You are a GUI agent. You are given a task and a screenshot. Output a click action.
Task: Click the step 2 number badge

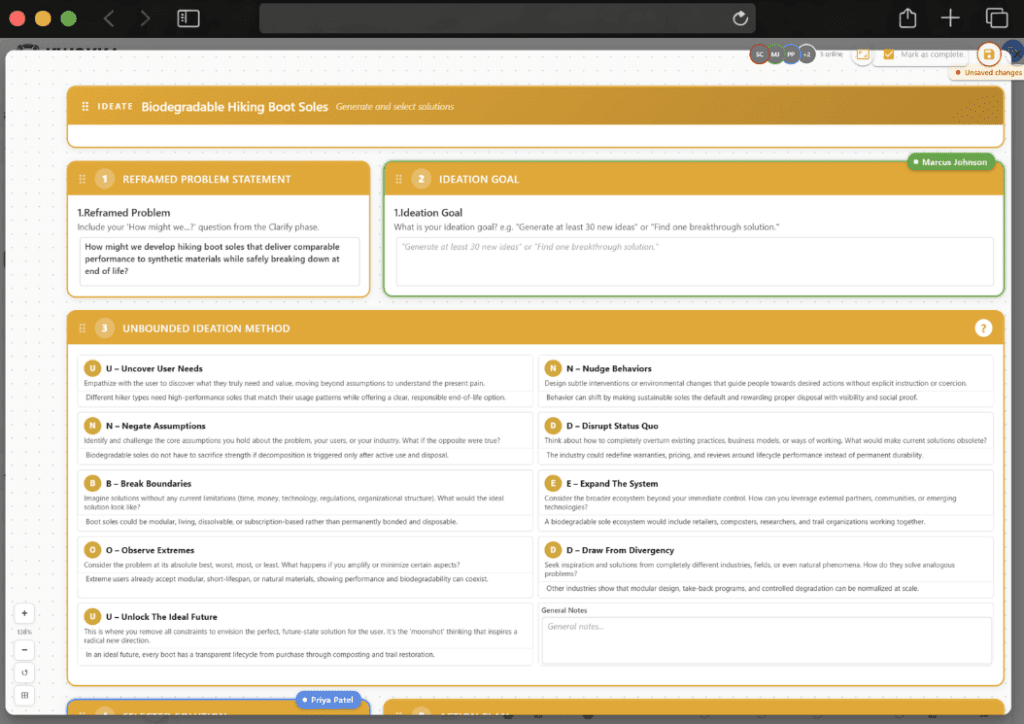click(x=421, y=179)
